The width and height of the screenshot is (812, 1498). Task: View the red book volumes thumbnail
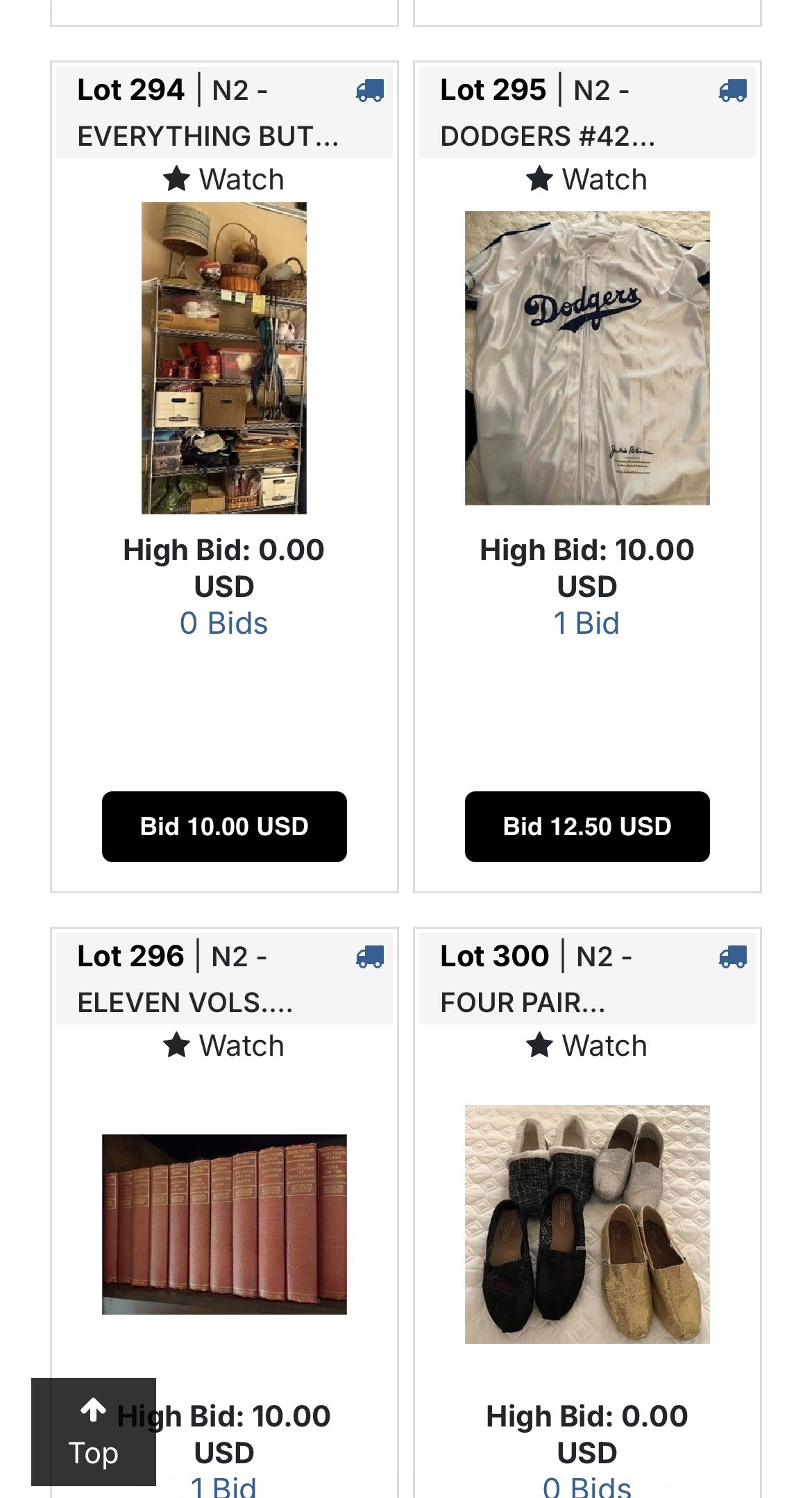tap(224, 1225)
